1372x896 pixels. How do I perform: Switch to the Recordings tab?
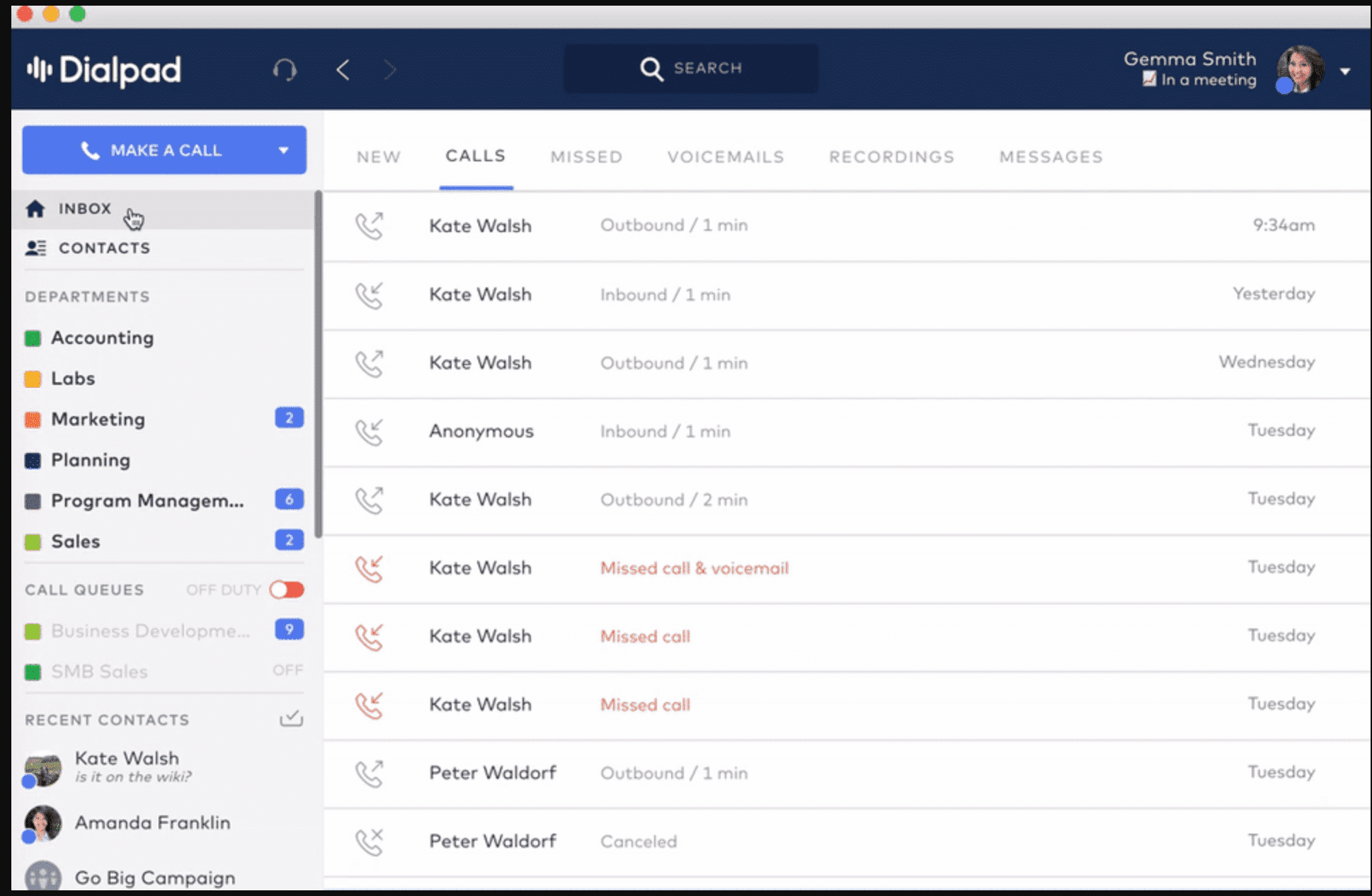pyautogui.click(x=891, y=156)
